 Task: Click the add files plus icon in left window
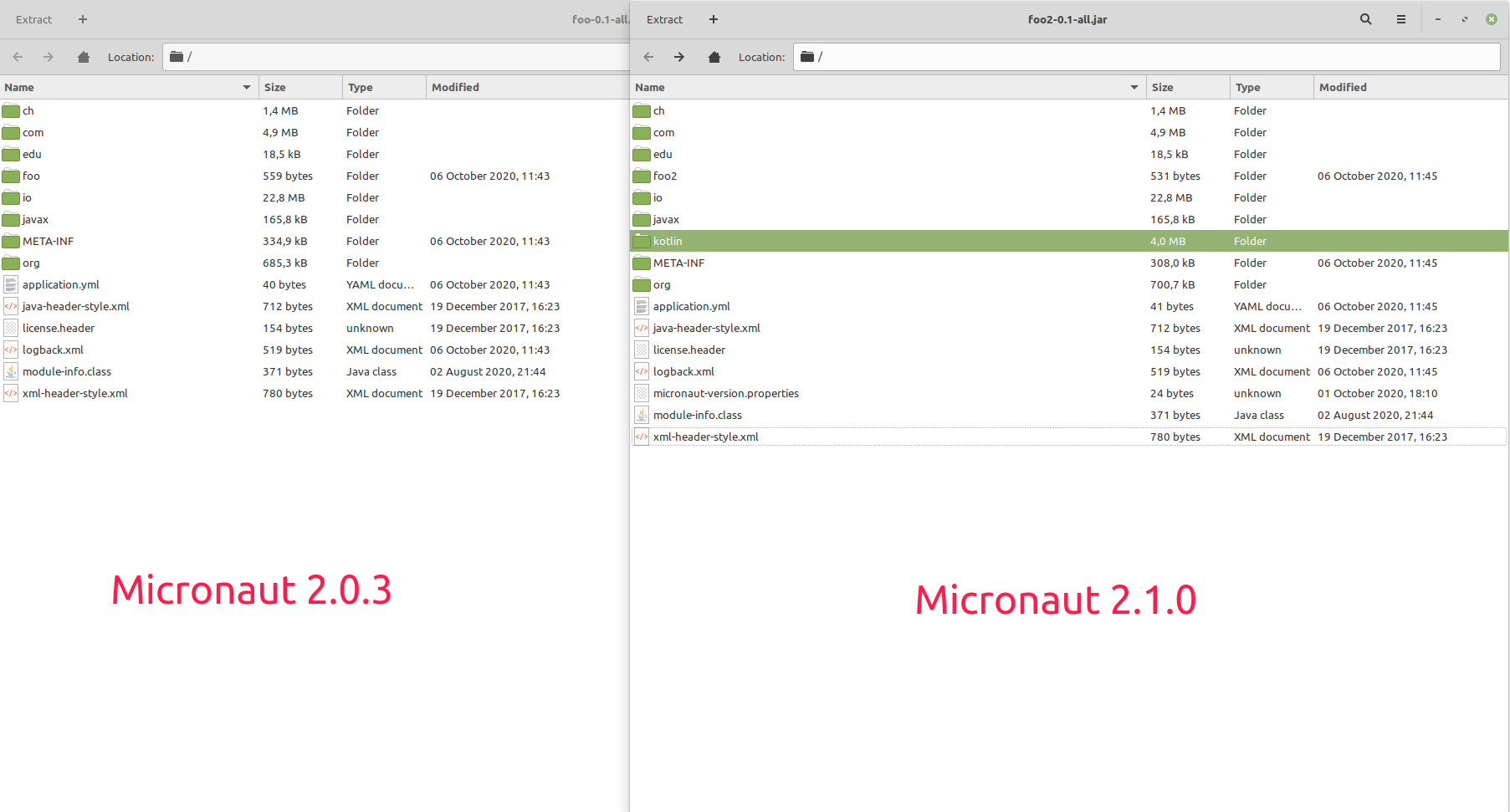83,19
